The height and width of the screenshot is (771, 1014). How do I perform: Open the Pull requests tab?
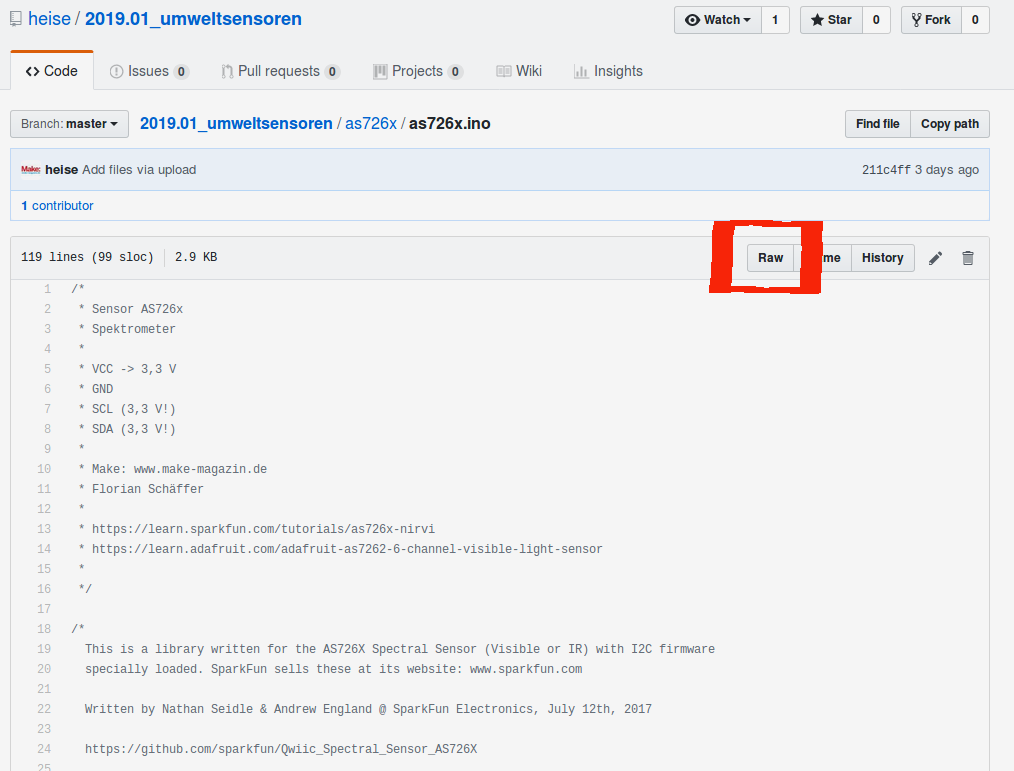pyautogui.click(x=280, y=71)
